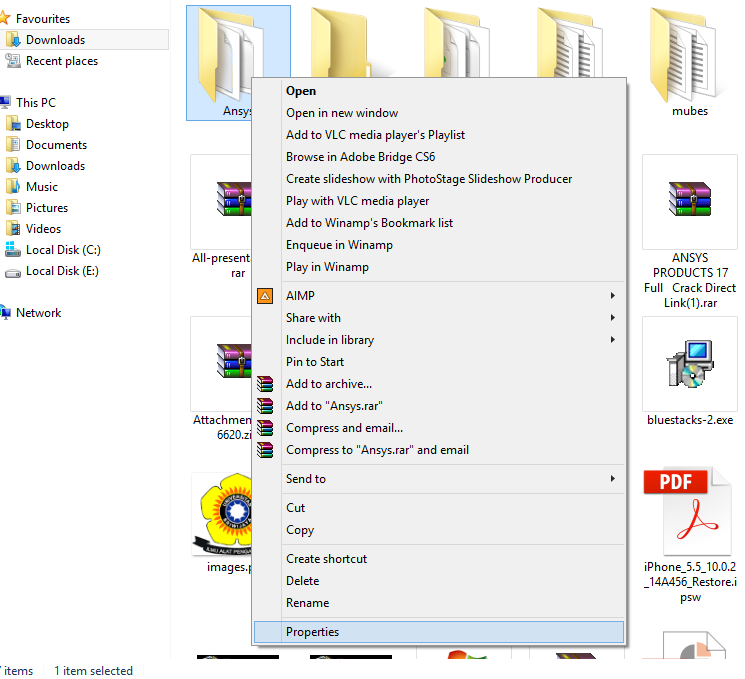Expand the AIMP submenu arrow
Image resolution: width=745 pixels, height=679 pixels.
pyautogui.click(x=612, y=296)
